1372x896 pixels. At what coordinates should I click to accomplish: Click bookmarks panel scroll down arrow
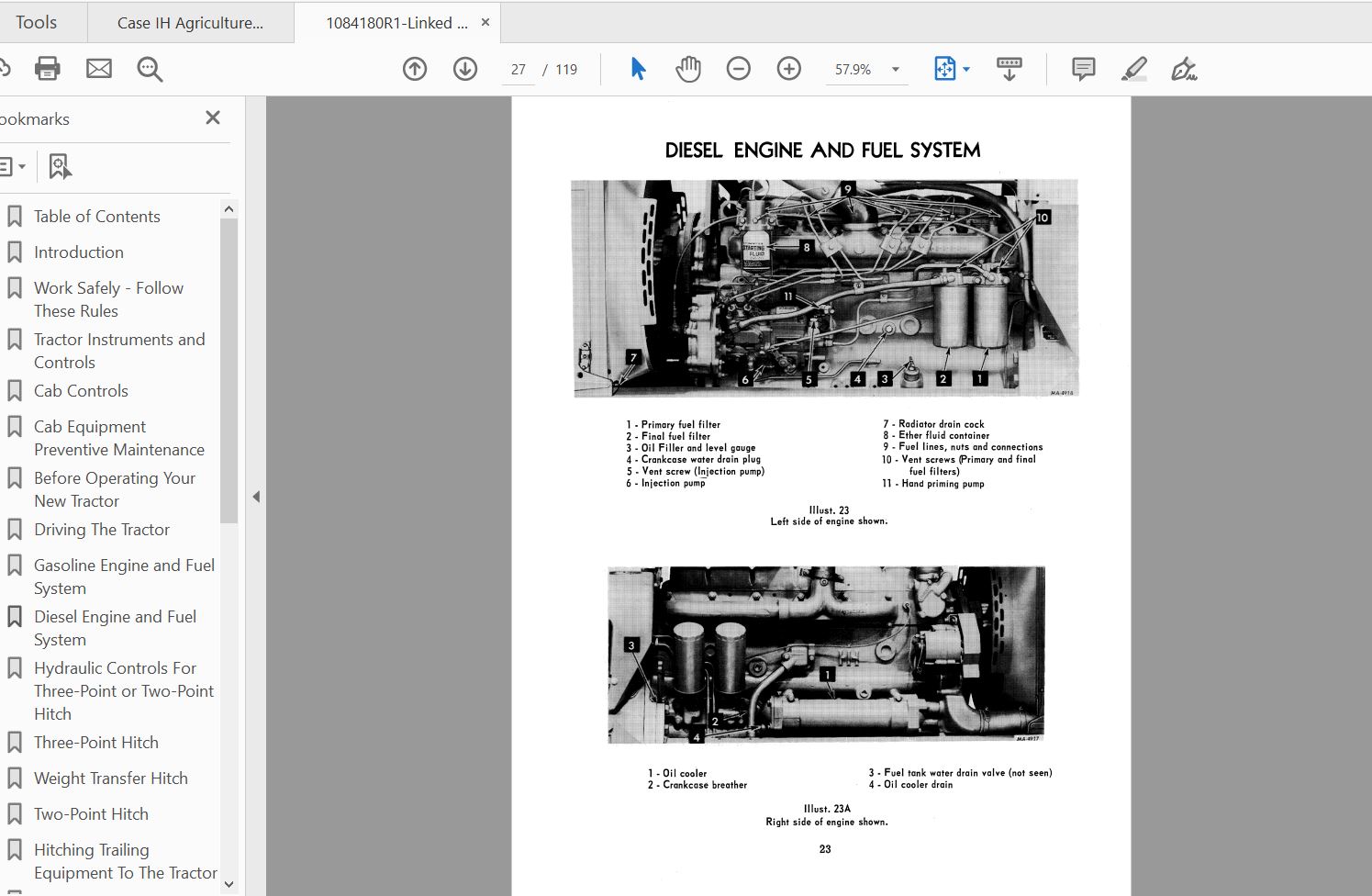tap(229, 885)
